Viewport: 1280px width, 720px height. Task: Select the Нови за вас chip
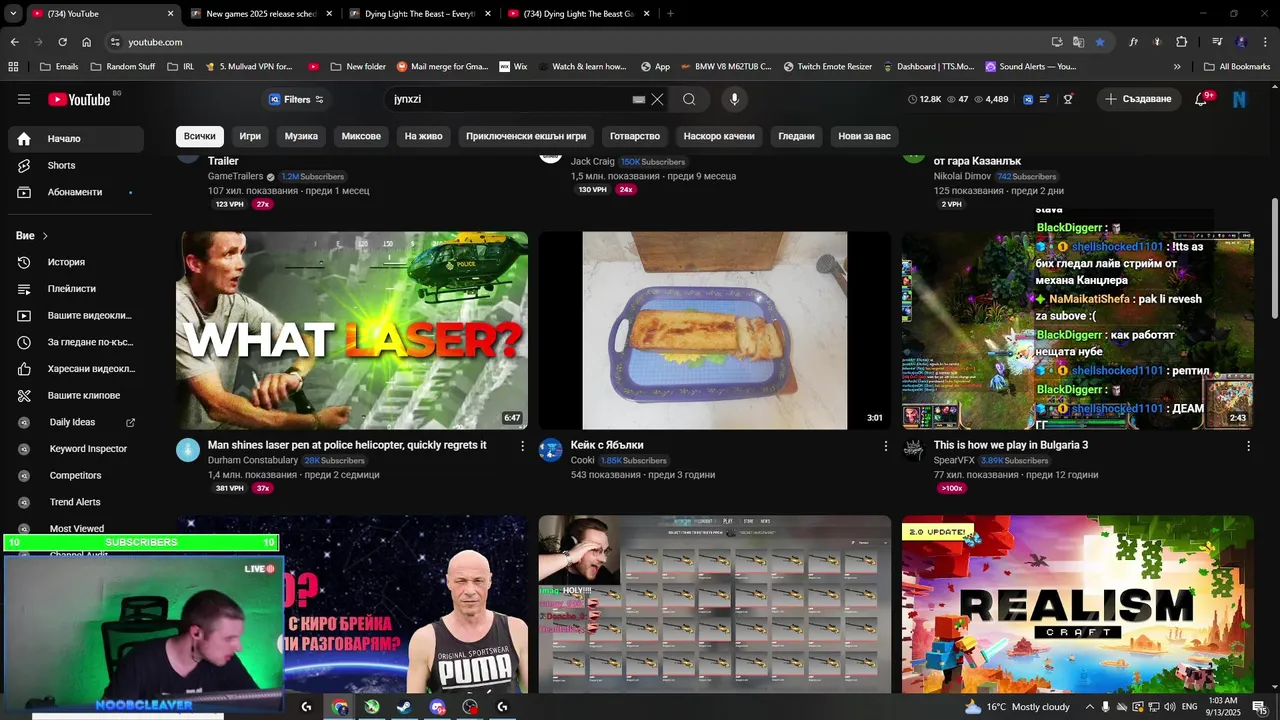click(x=864, y=136)
